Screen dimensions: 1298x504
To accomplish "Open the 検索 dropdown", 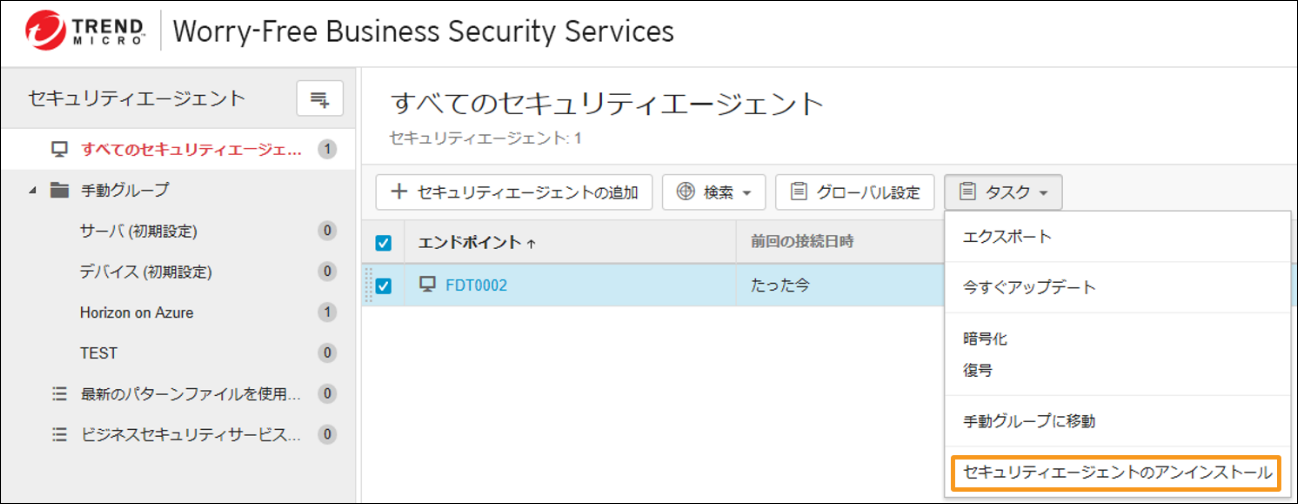I will coord(714,192).
